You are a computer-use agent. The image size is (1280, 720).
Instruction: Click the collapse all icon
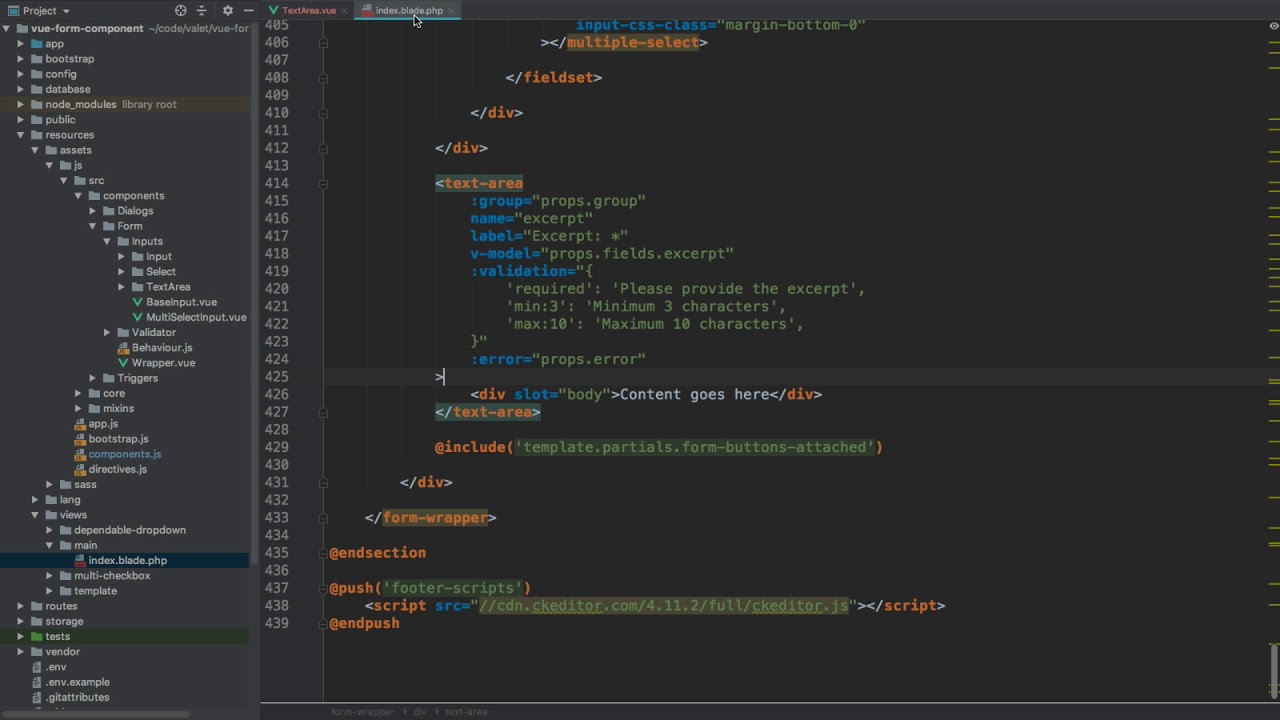(x=202, y=11)
